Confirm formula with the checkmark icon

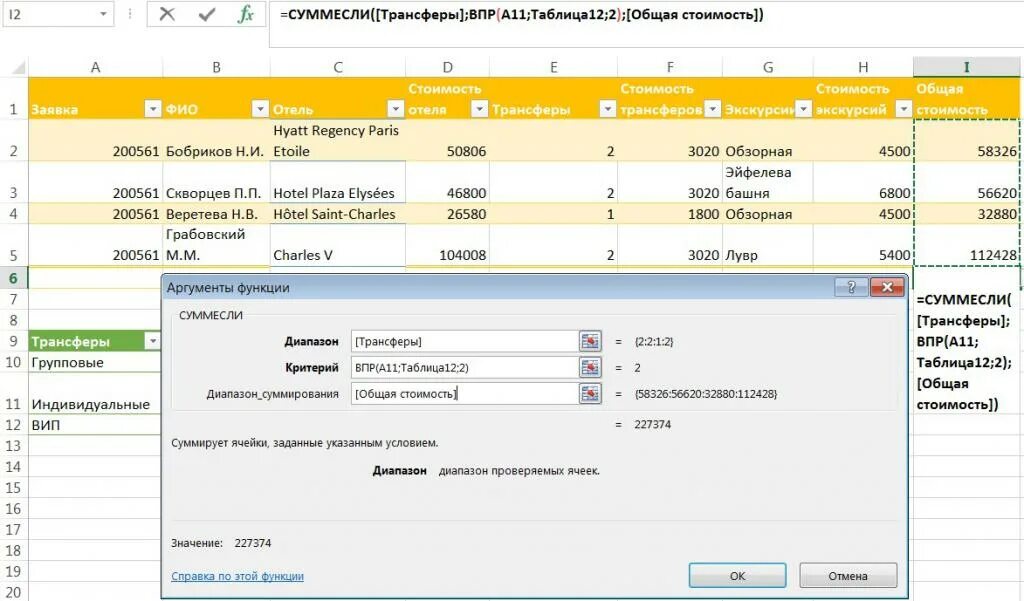pyautogui.click(x=207, y=14)
